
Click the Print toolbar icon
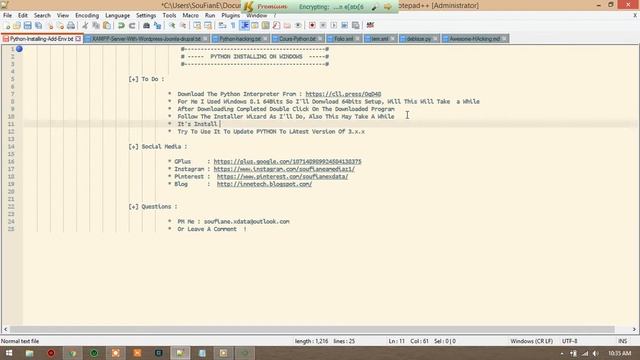[71, 25]
